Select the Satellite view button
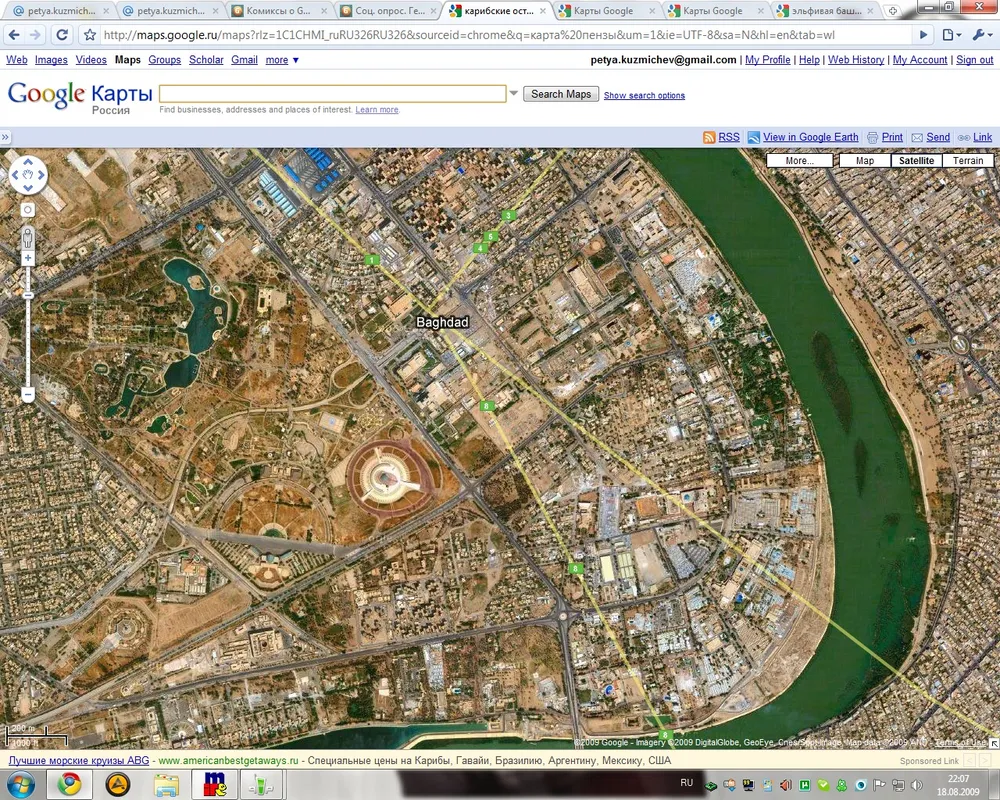1000x800 pixels. (x=916, y=161)
